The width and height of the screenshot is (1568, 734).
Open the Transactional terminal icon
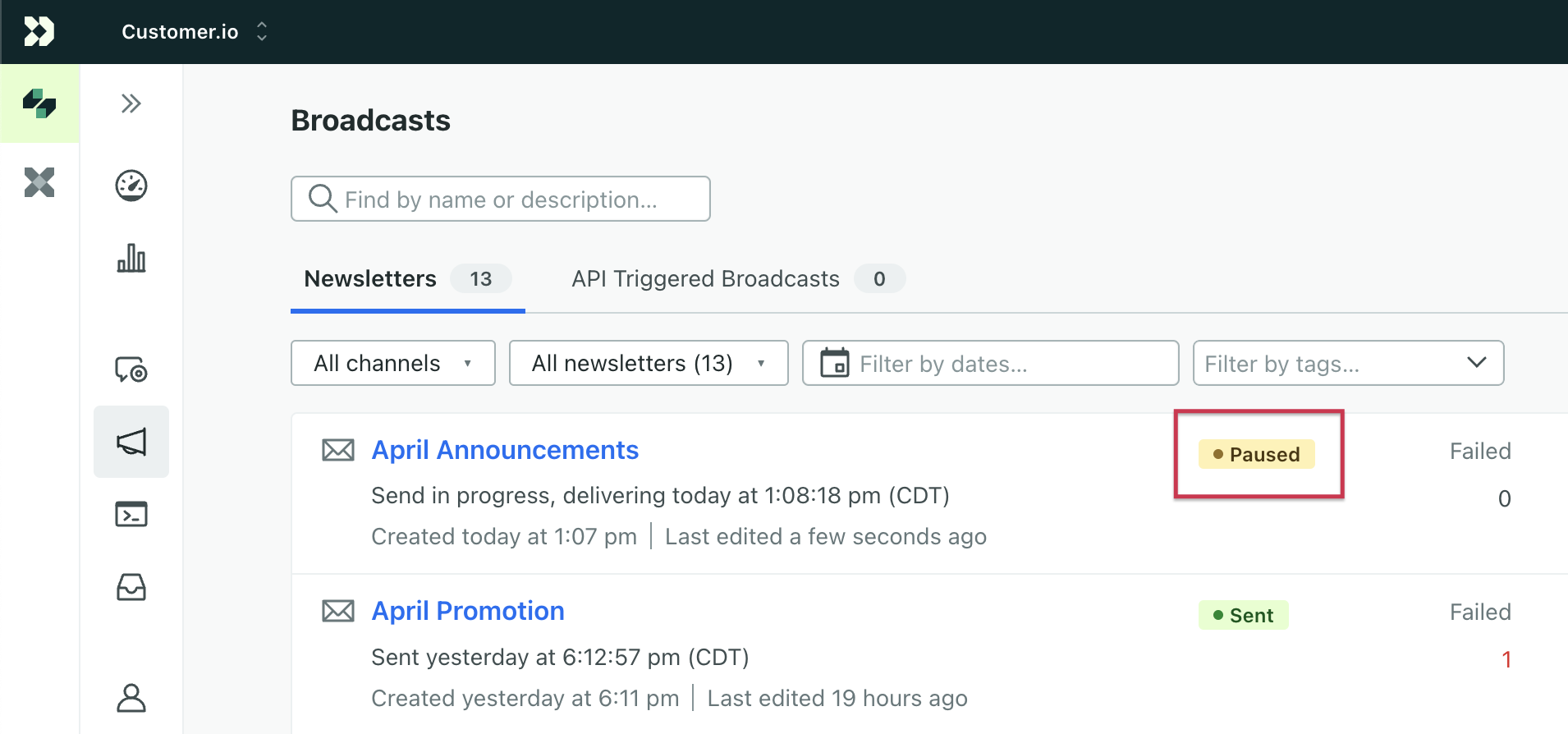click(131, 515)
